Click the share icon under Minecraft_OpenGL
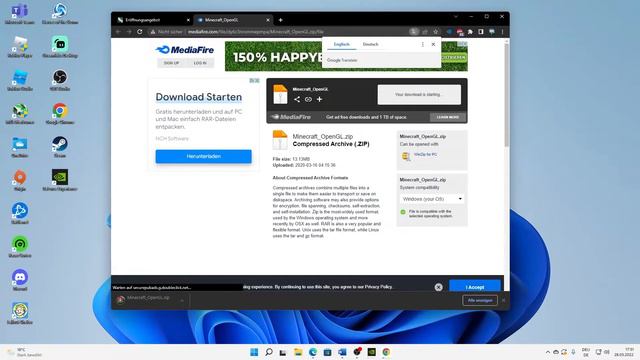The width and height of the screenshot is (640, 360). (297, 99)
